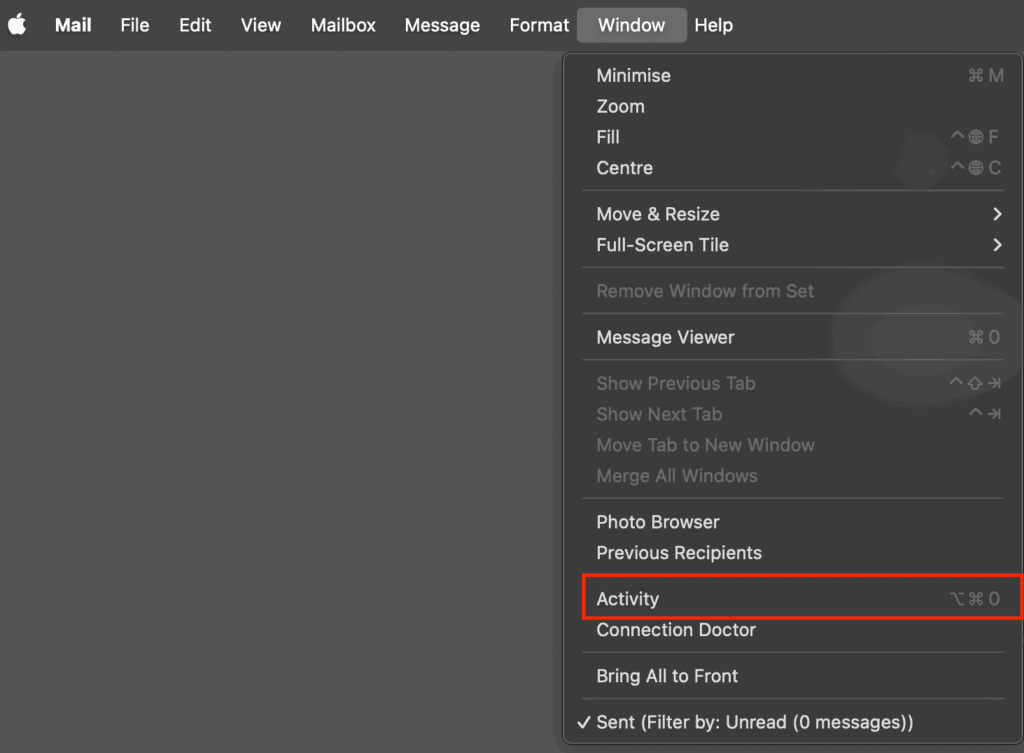1024x753 pixels.
Task: Open the Apple menu
Action: click(18, 25)
